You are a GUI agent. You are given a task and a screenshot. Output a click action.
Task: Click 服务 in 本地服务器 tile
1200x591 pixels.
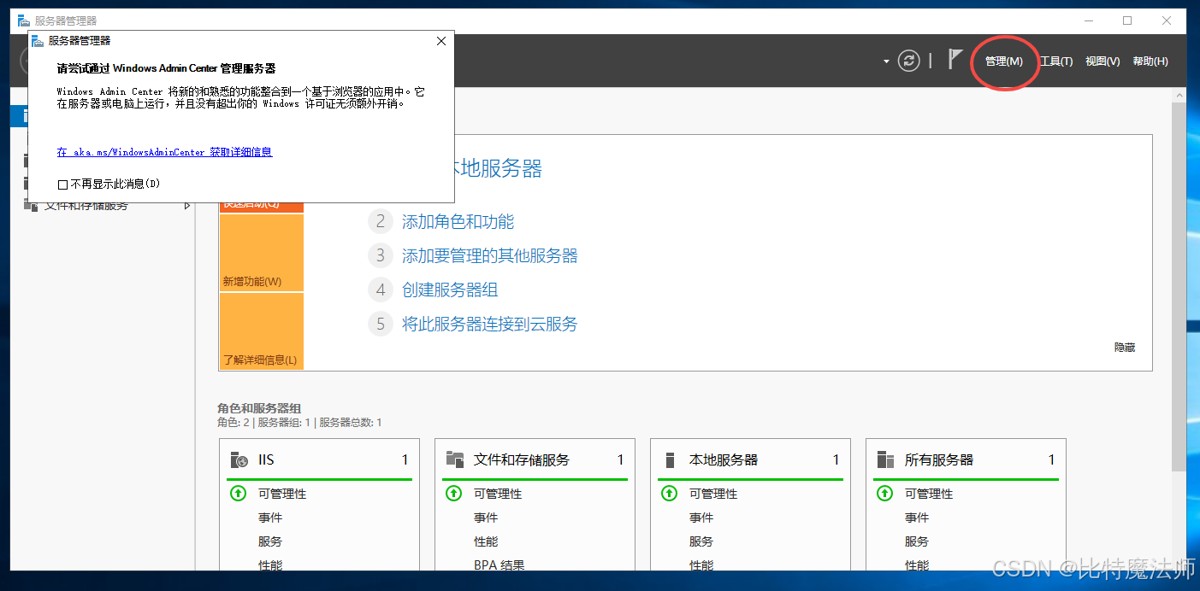(x=701, y=542)
